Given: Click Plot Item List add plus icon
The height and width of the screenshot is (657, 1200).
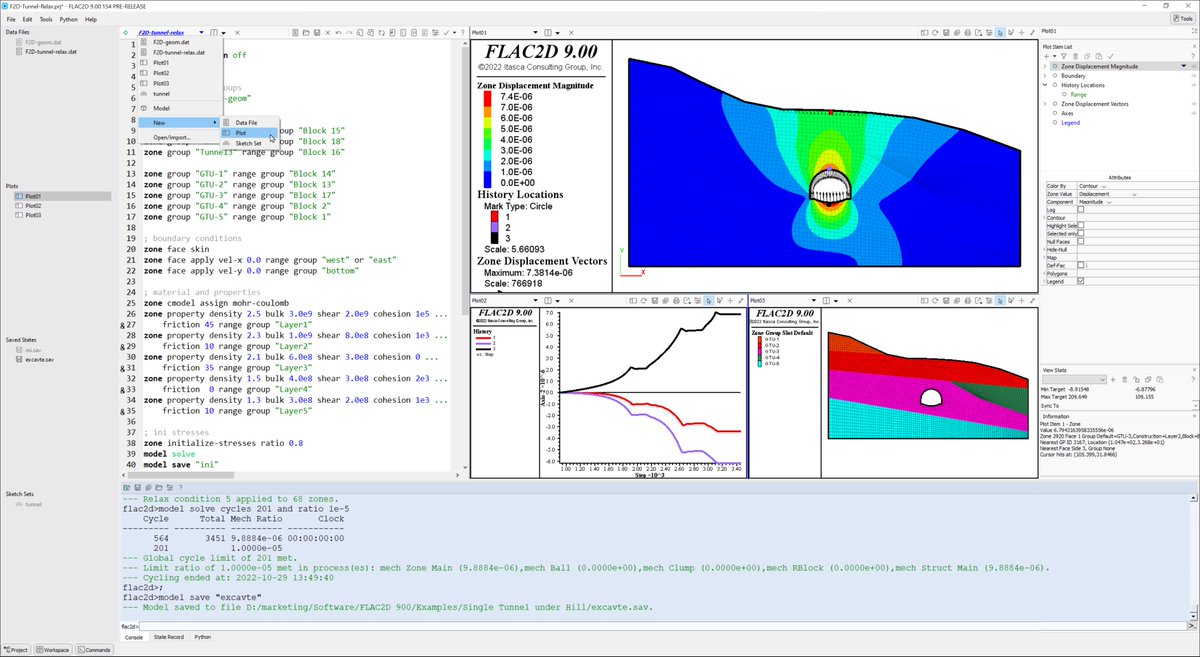Looking at the screenshot, I should point(1046,56).
